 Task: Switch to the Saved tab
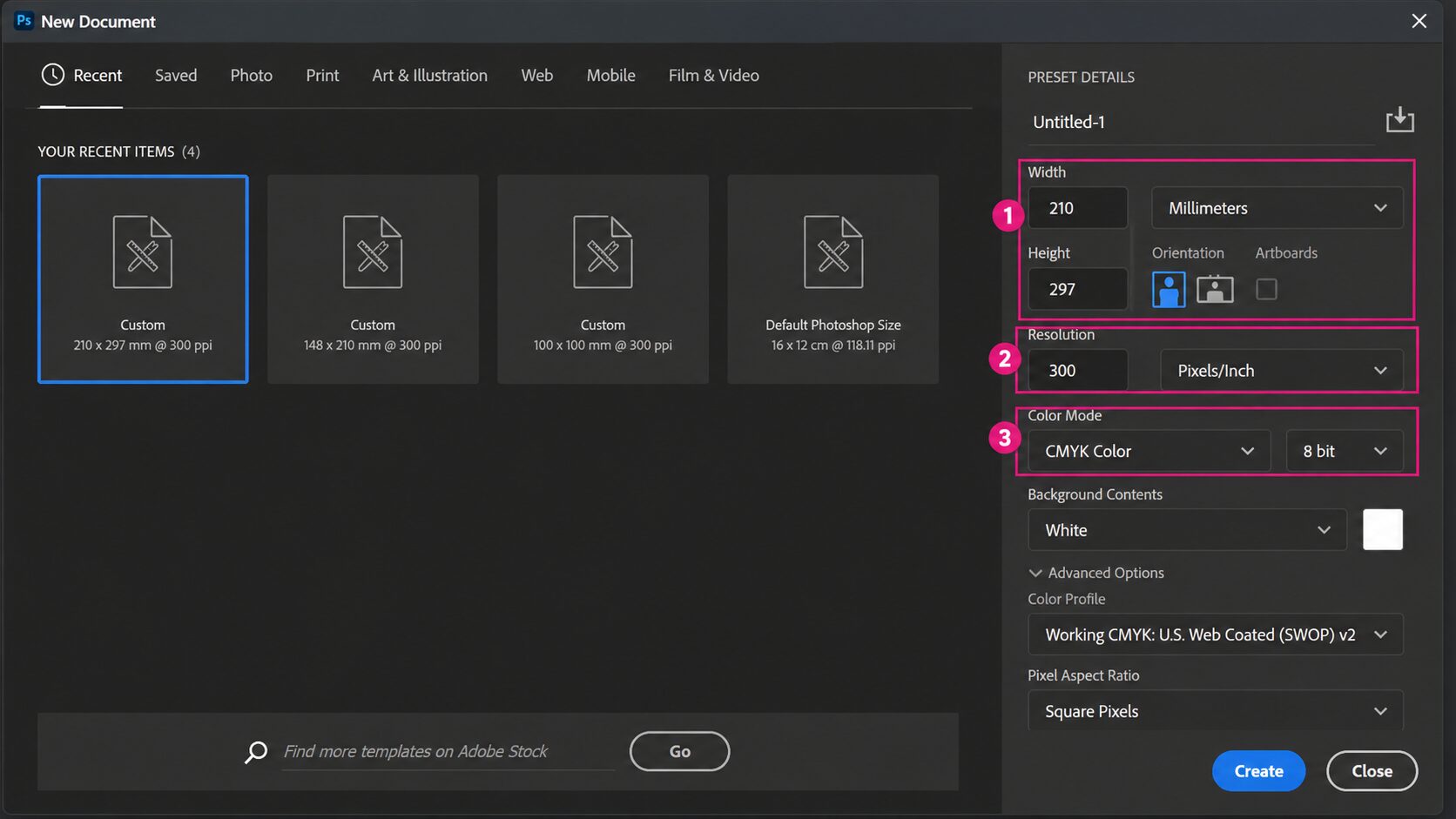176,76
